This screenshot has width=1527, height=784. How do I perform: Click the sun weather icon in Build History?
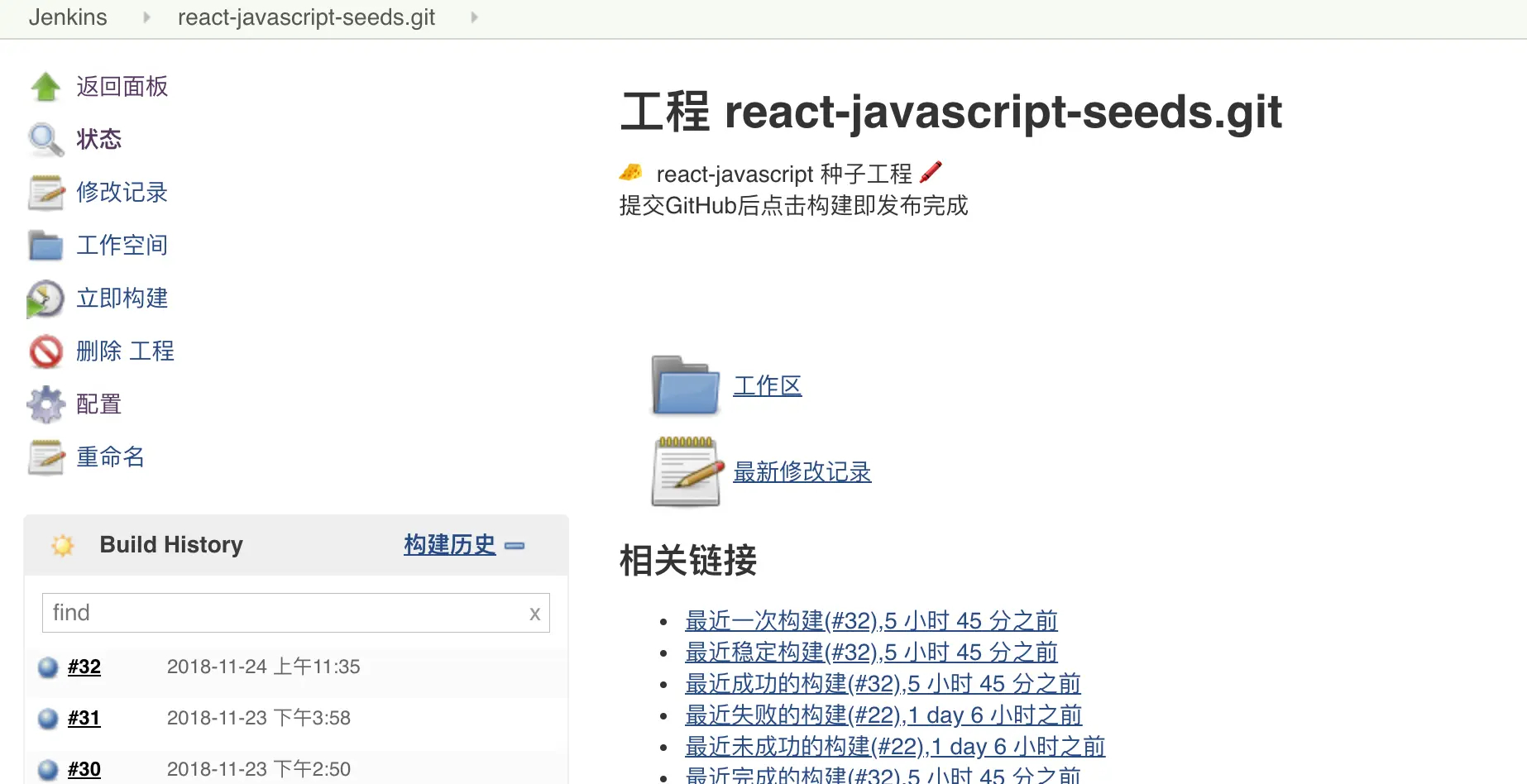pyautogui.click(x=63, y=545)
